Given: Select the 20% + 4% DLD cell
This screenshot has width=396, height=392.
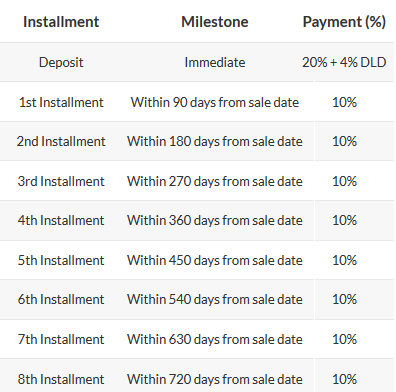Looking at the screenshot, I should [x=344, y=62].
